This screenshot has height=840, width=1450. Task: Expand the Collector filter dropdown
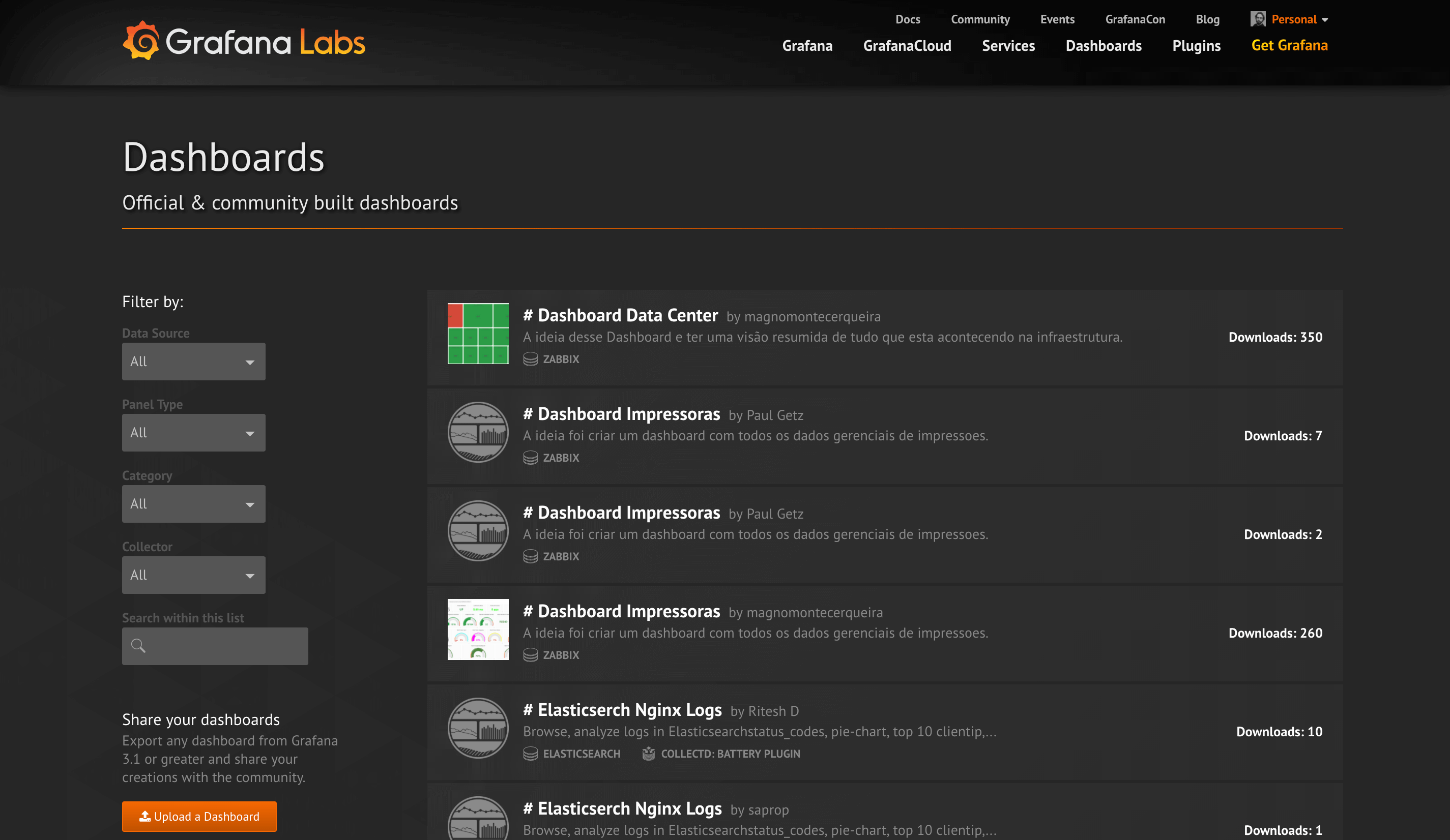[193, 575]
